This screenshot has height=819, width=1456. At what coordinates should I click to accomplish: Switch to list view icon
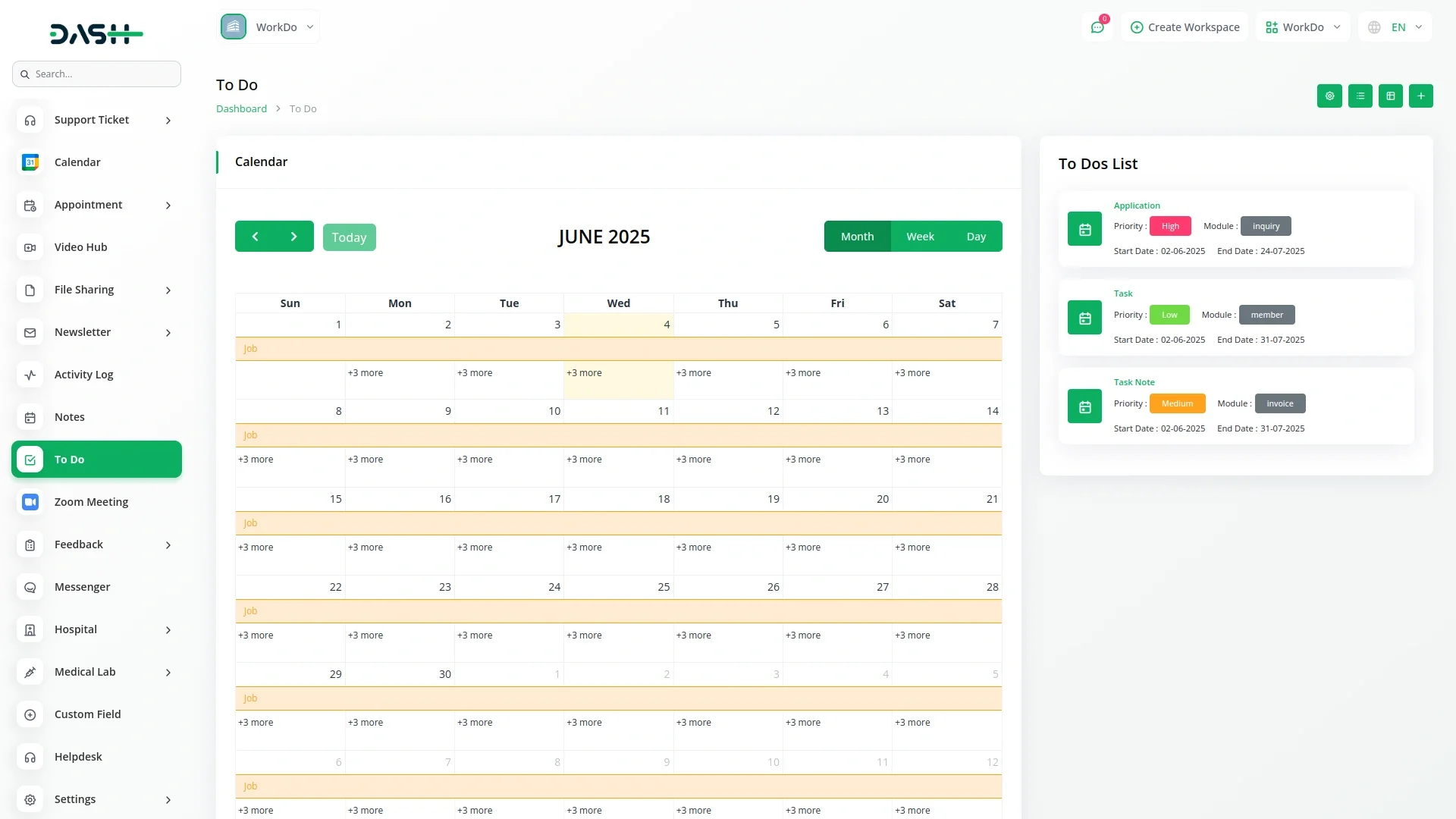tap(1360, 96)
